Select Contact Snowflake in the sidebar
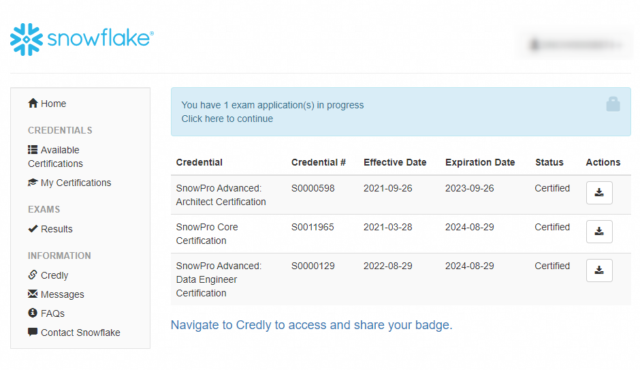This screenshot has height=370, width=640. (x=74, y=332)
